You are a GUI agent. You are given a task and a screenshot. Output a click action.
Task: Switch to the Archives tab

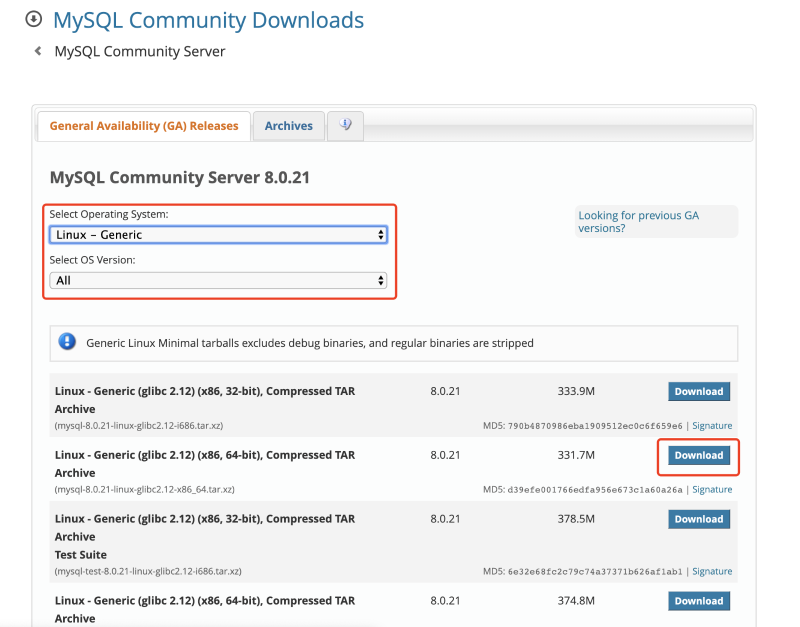(x=289, y=126)
